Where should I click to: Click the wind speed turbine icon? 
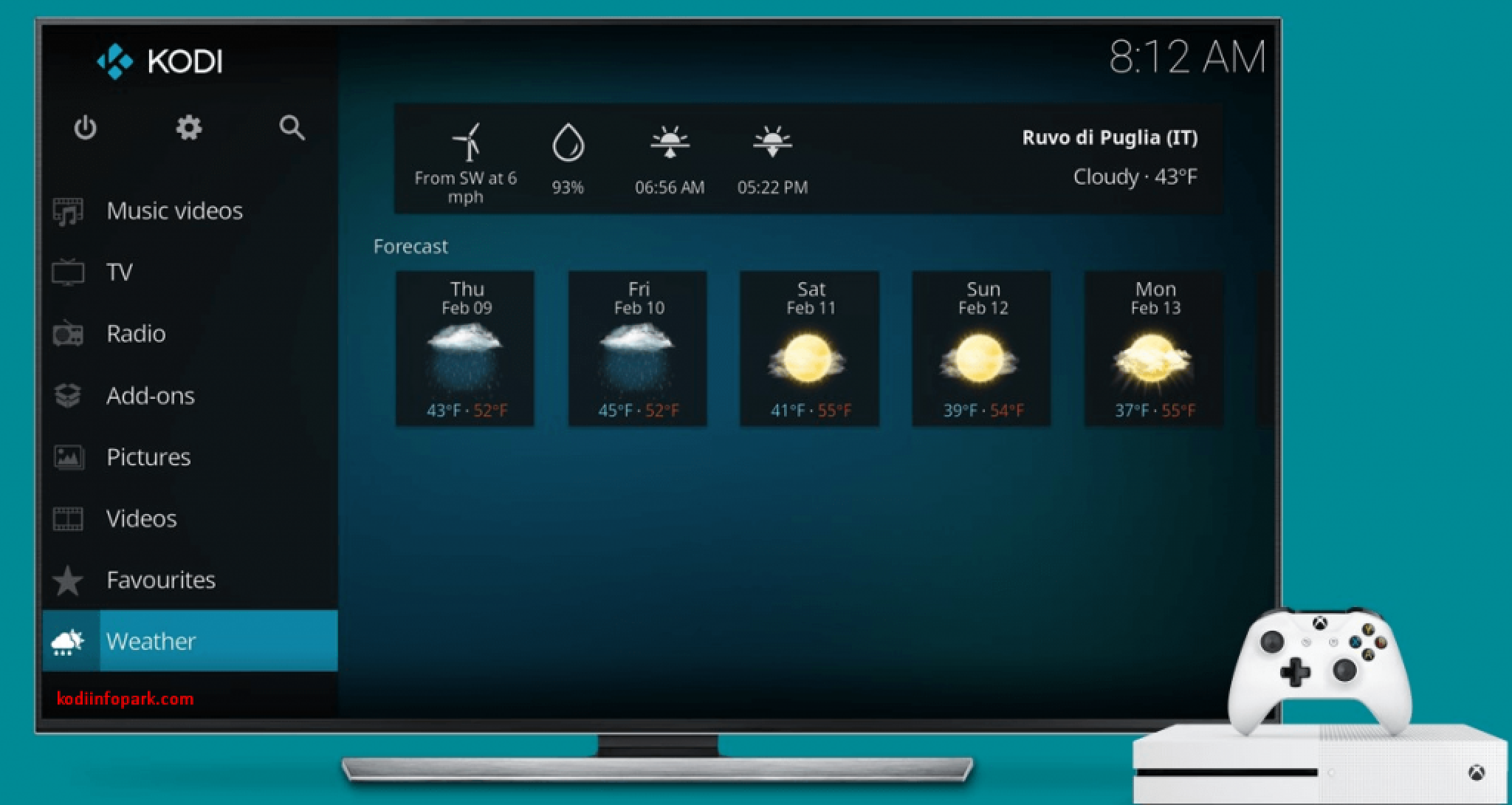tap(467, 140)
